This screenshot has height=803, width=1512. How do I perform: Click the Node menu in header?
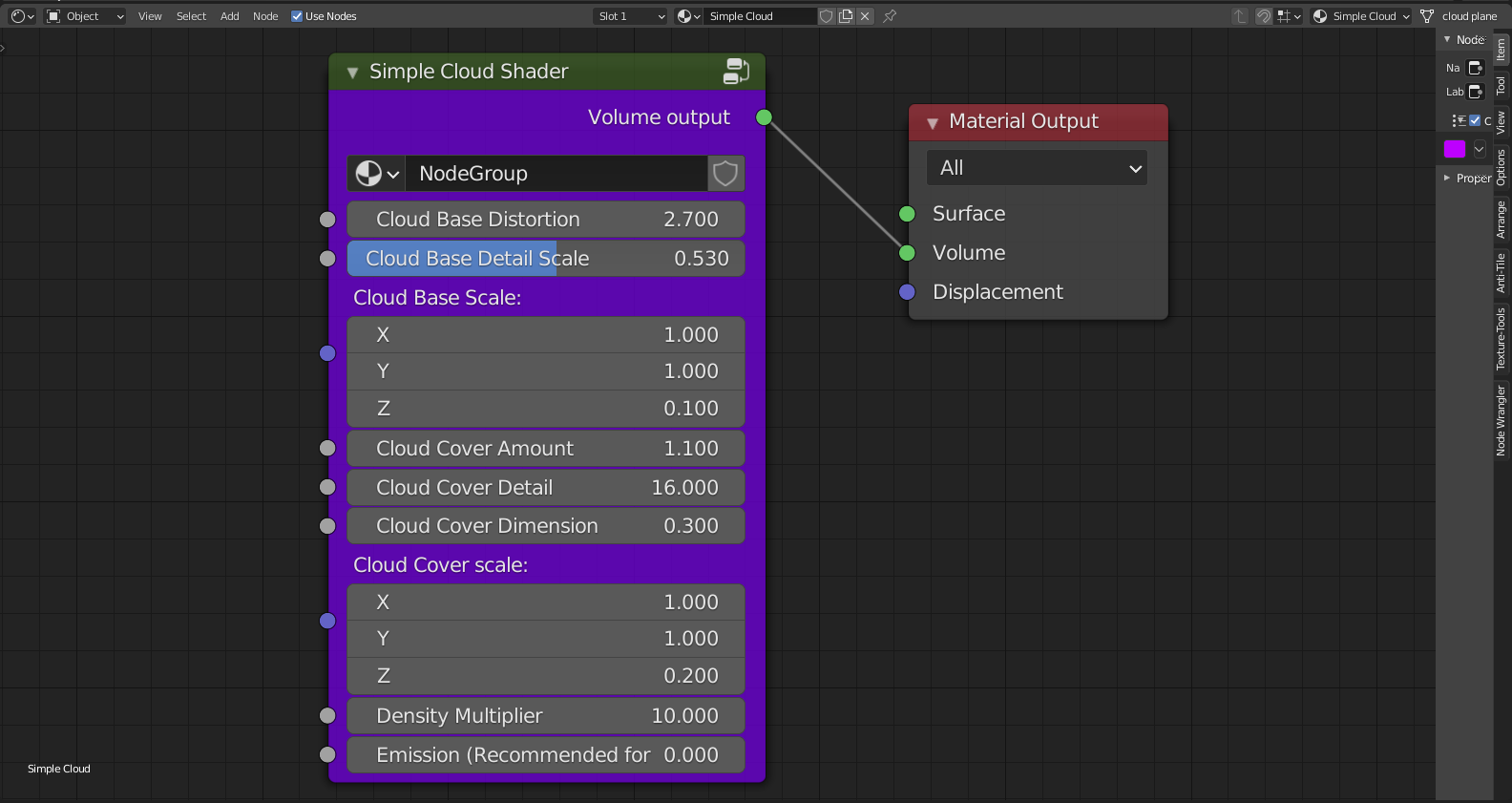[265, 16]
